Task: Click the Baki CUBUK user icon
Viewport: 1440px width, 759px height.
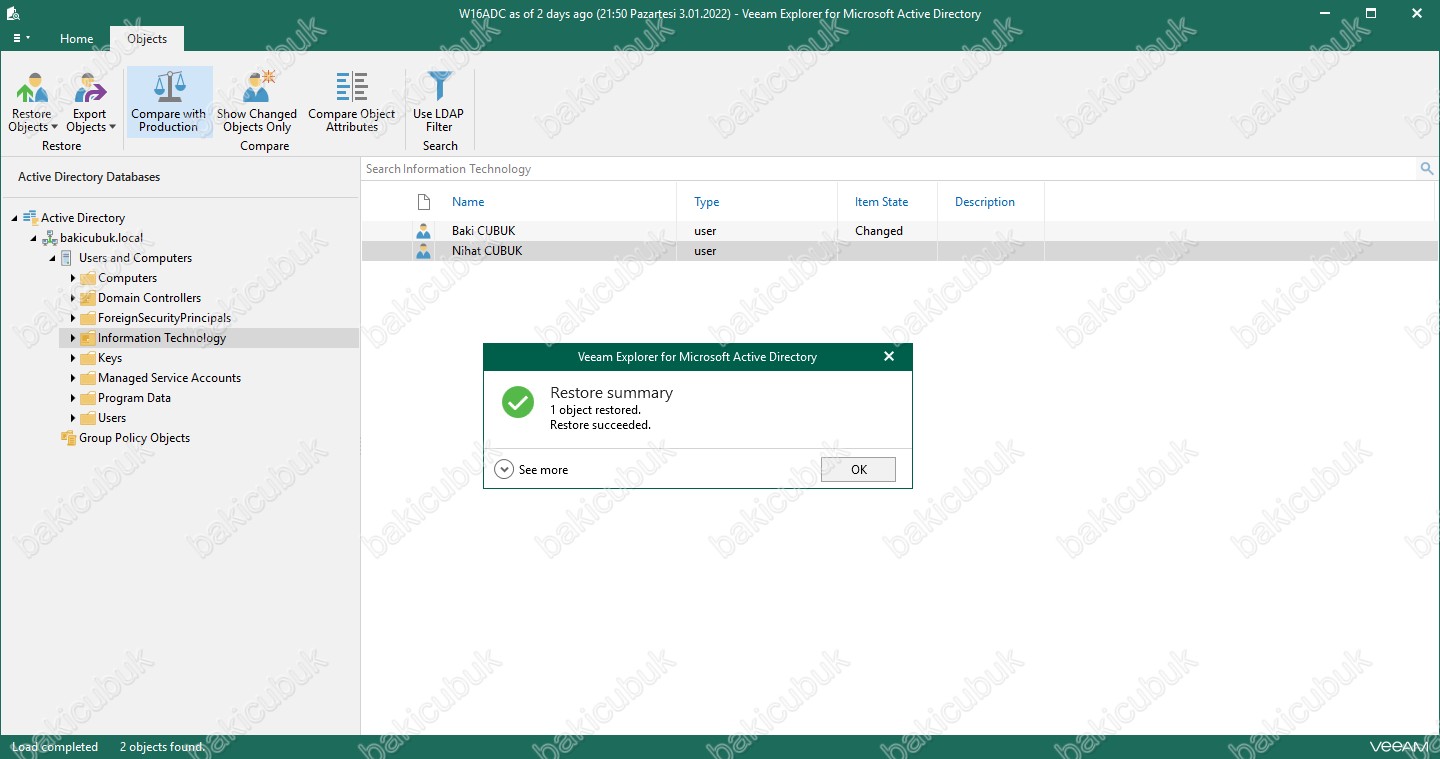Action: [423, 231]
